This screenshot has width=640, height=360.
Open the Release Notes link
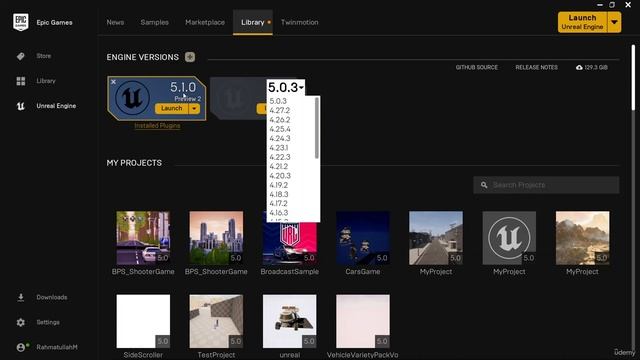[536, 67]
